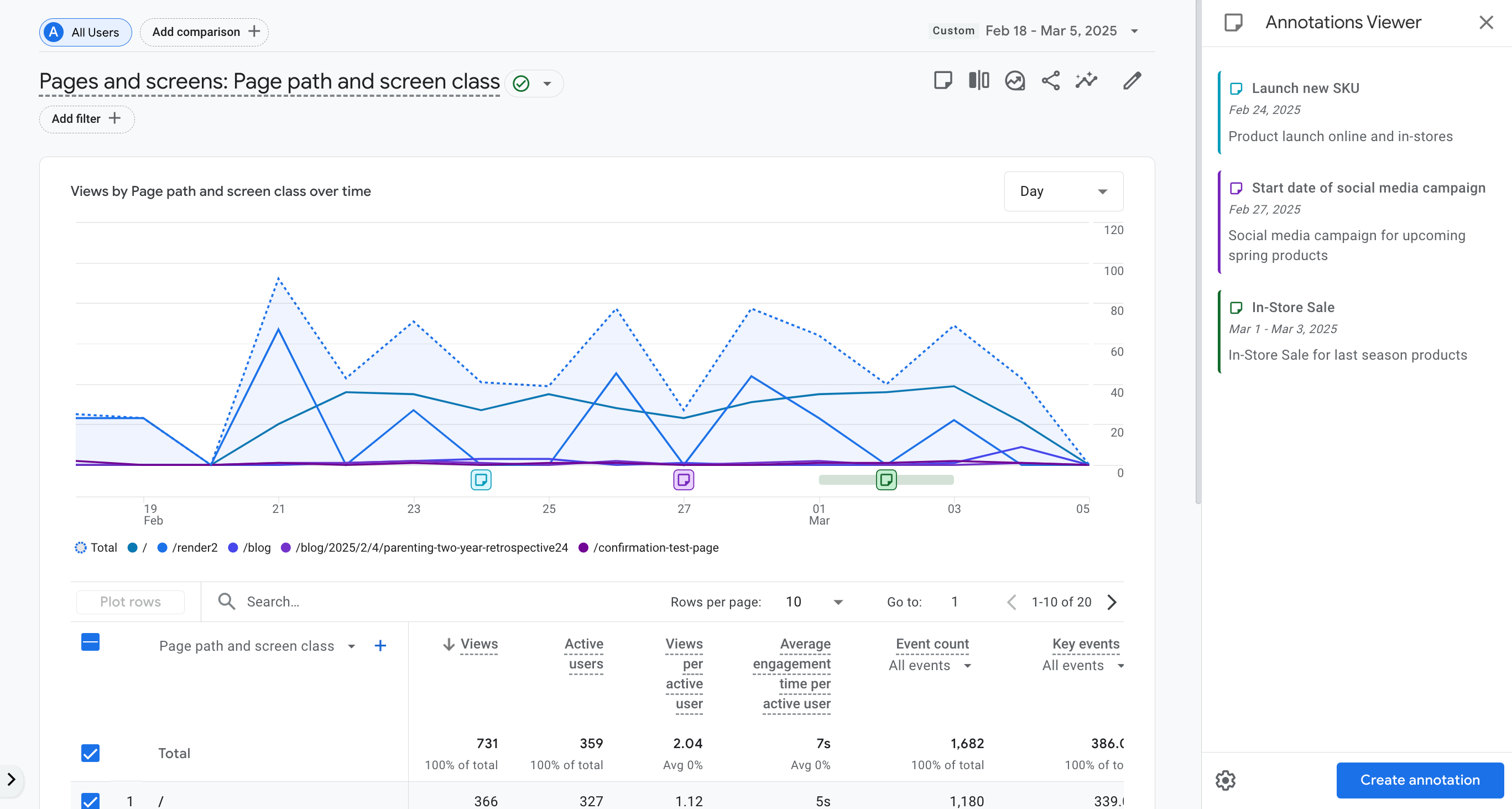Image resolution: width=1512 pixels, height=809 pixels.
Task: Click the purple annotation marker on Feb 27
Action: [x=684, y=480]
